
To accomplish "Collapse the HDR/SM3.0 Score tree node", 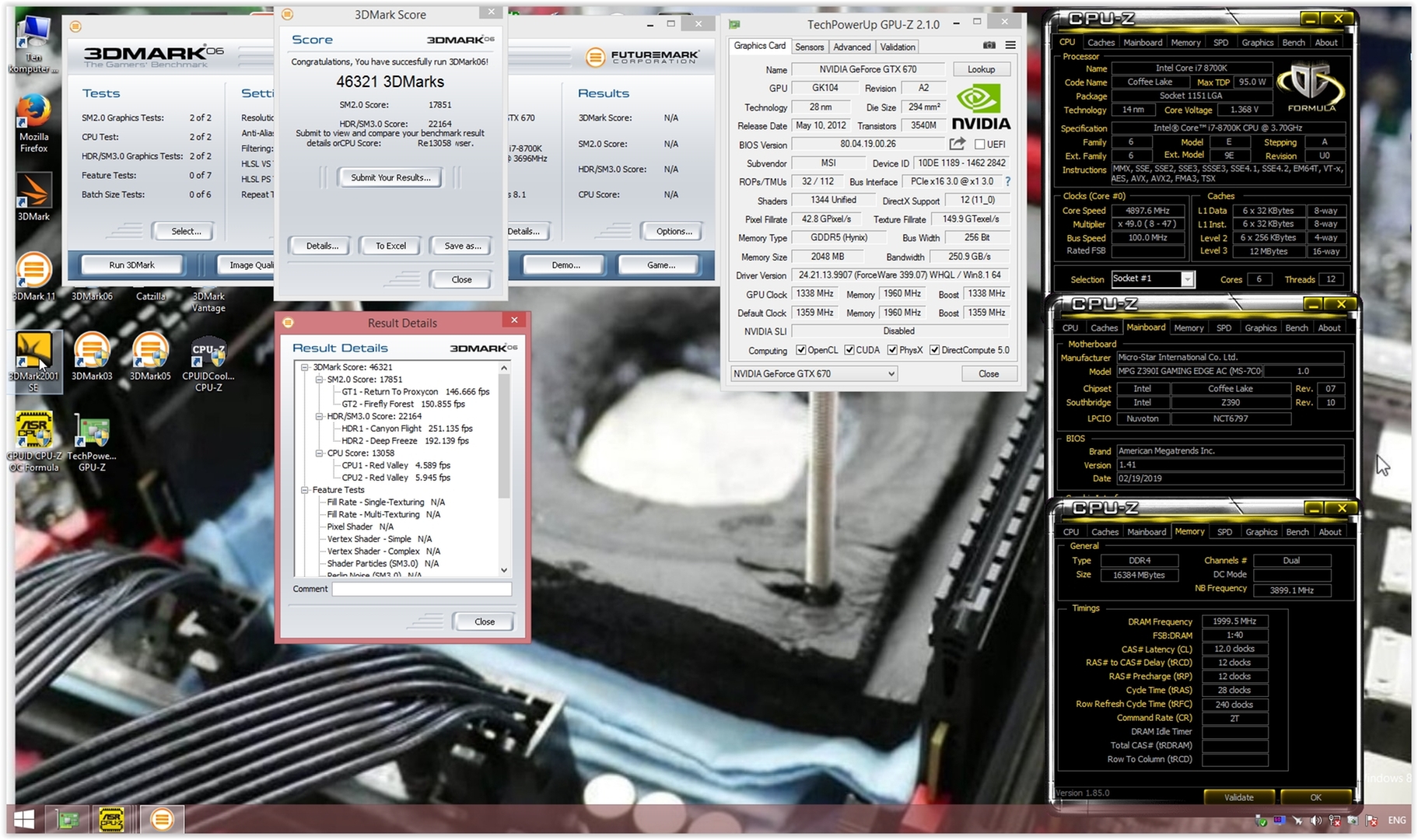I will click(x=319, y=416).
